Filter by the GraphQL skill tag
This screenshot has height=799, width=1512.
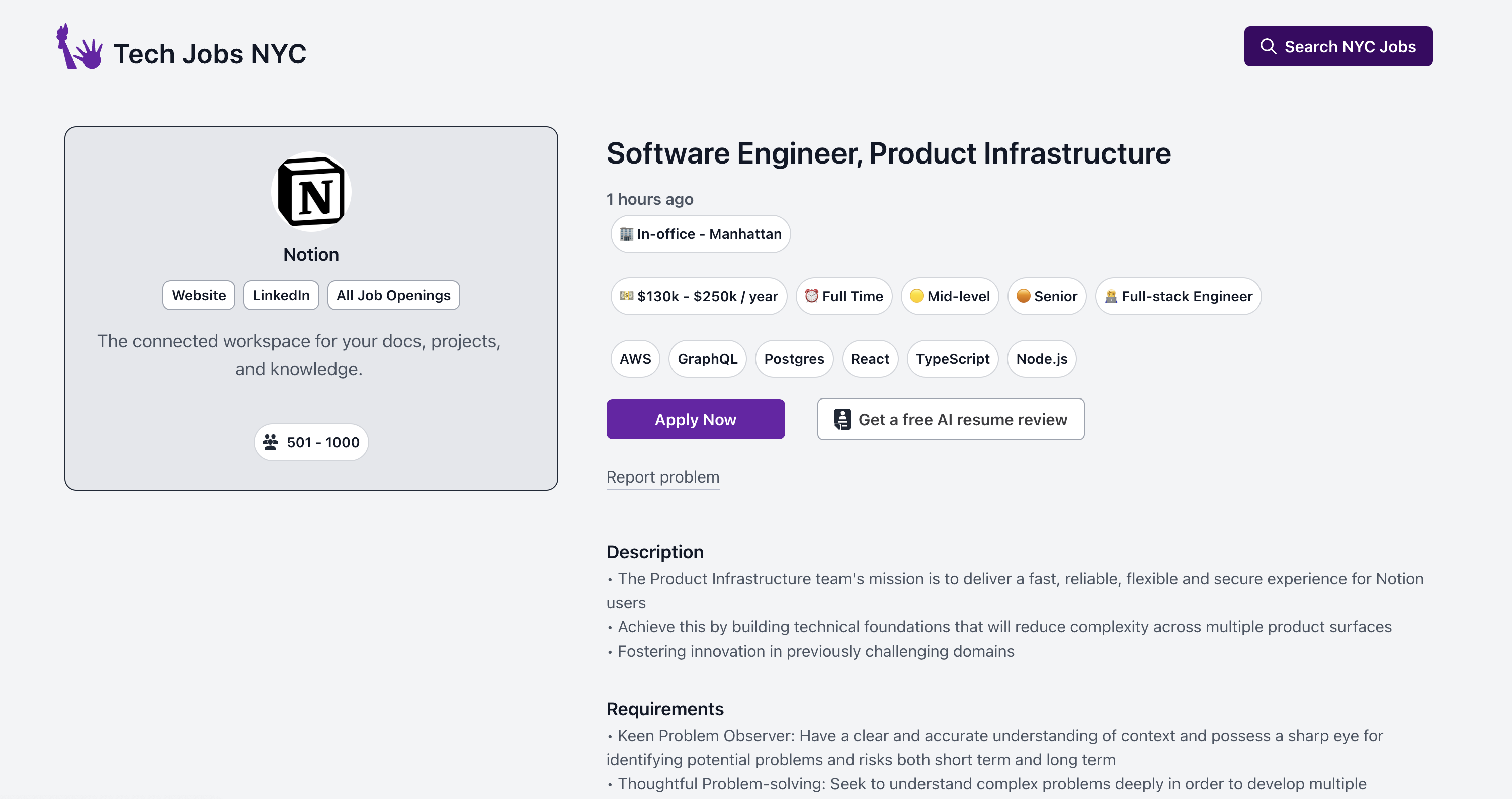pos(707,359)
